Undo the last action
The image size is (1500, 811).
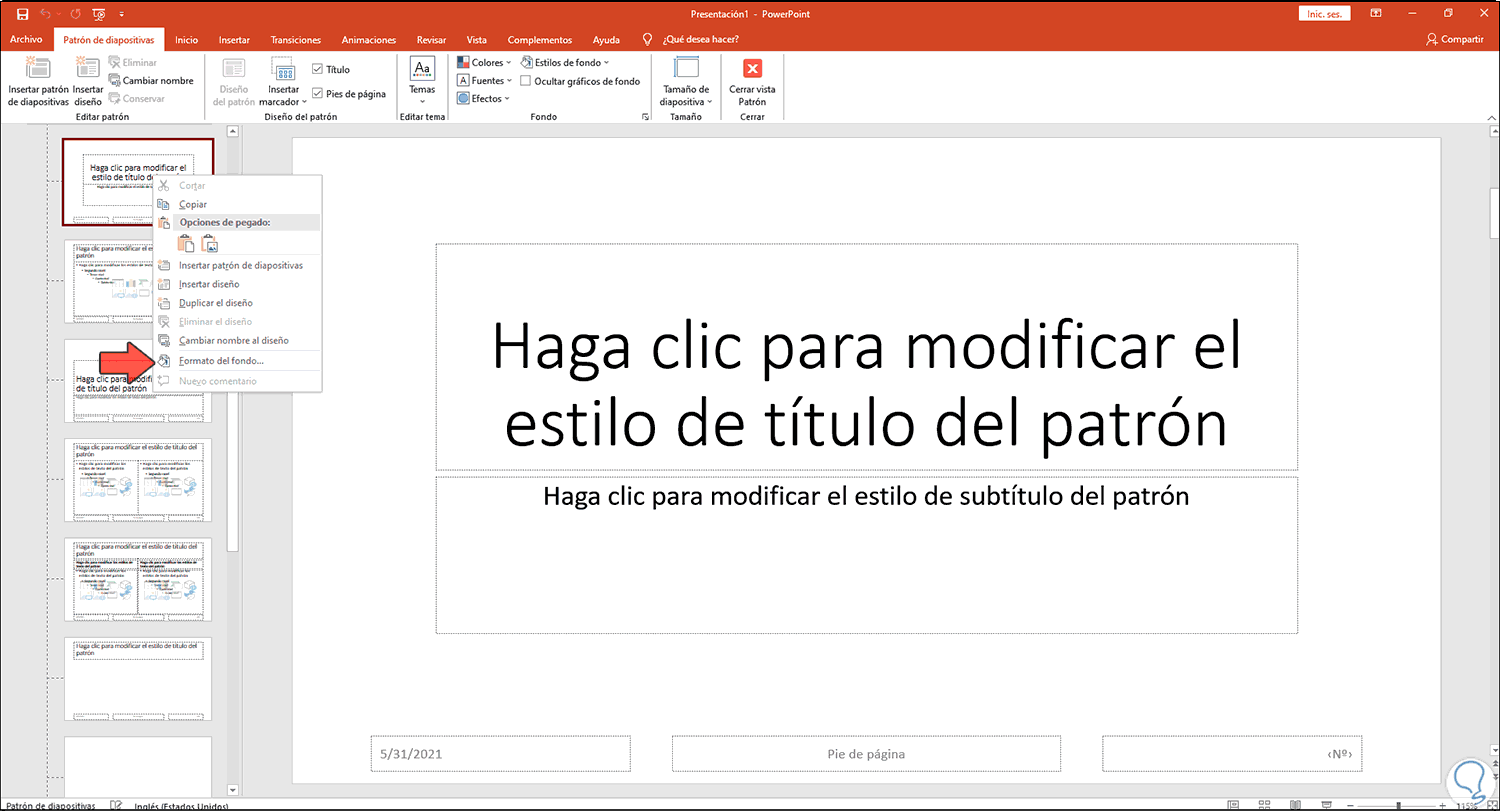46,14
